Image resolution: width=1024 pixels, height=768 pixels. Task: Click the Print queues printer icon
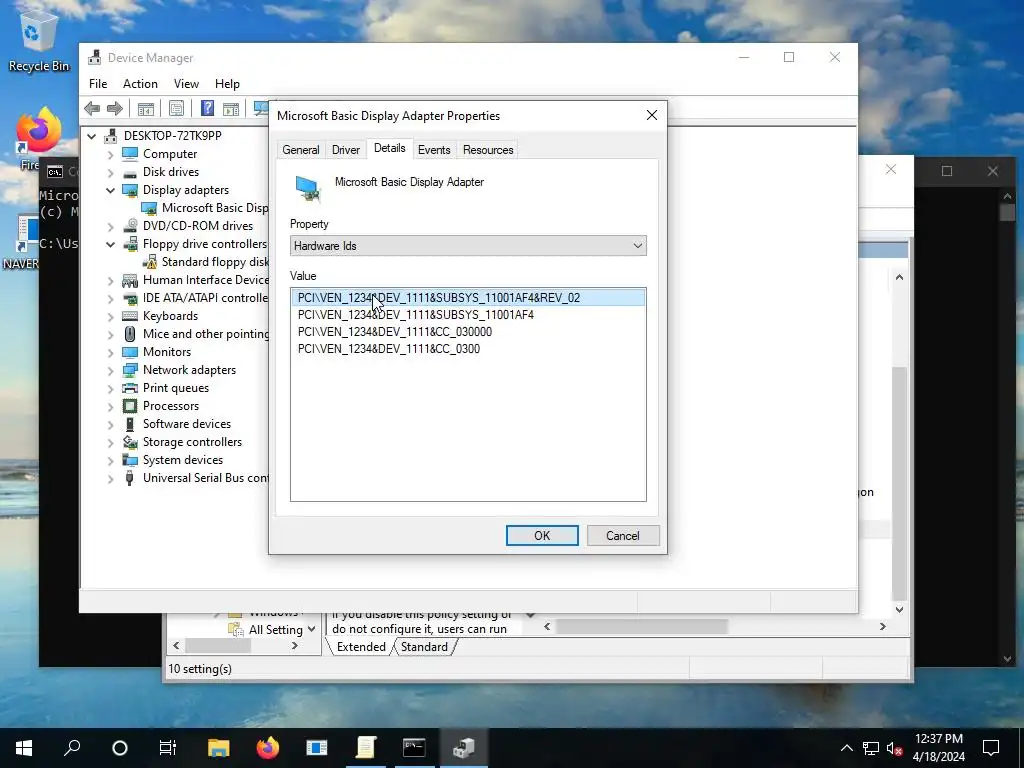click(130, 388)
